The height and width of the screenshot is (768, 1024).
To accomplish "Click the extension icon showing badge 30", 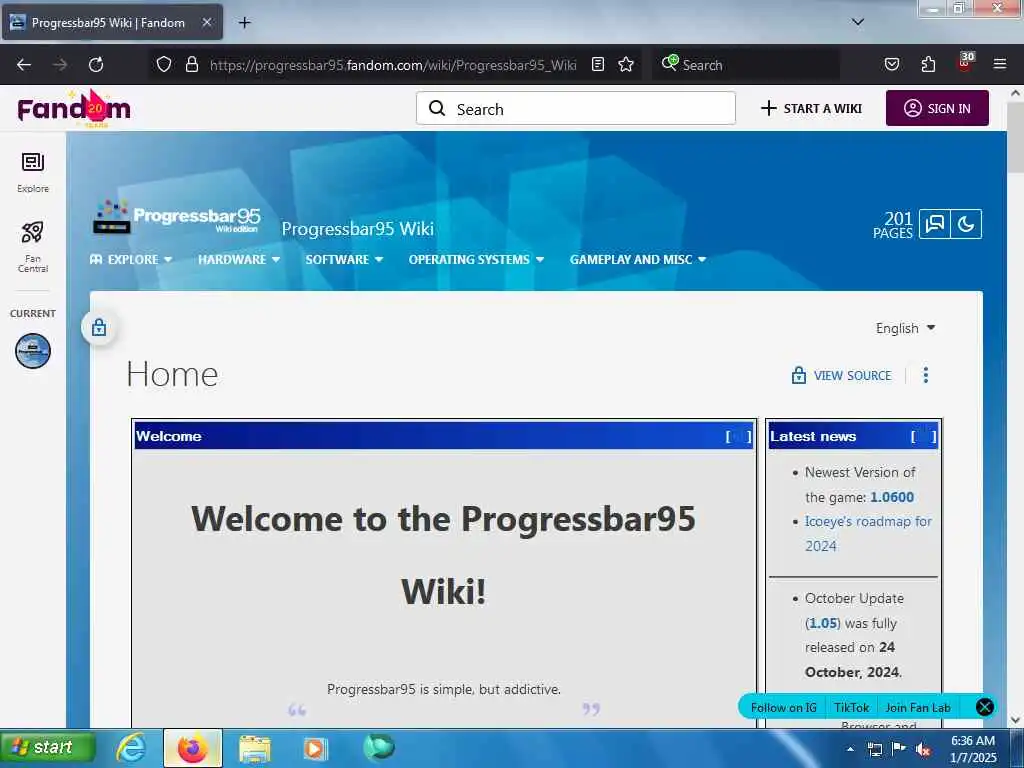I will click(965, 62).
